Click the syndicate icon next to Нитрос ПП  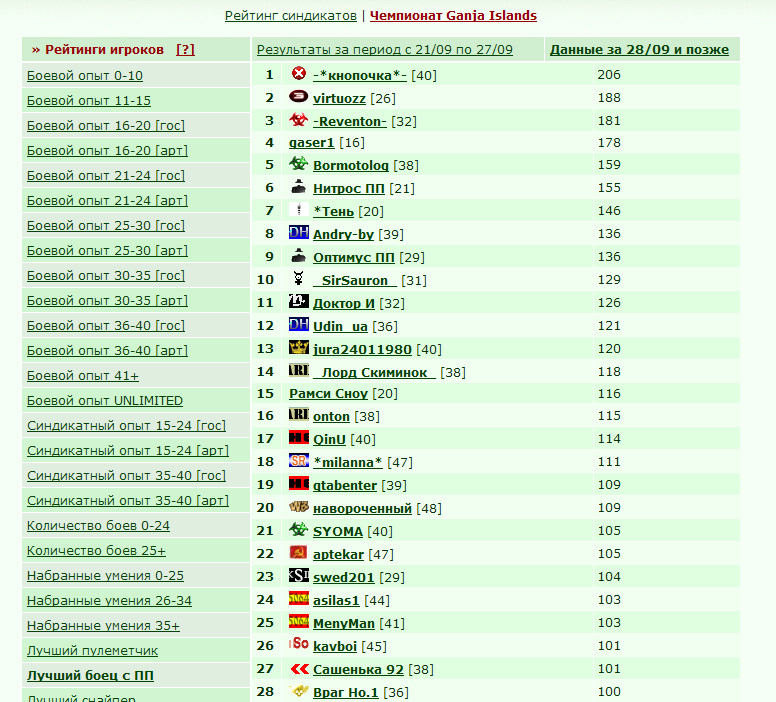[298, 187]
